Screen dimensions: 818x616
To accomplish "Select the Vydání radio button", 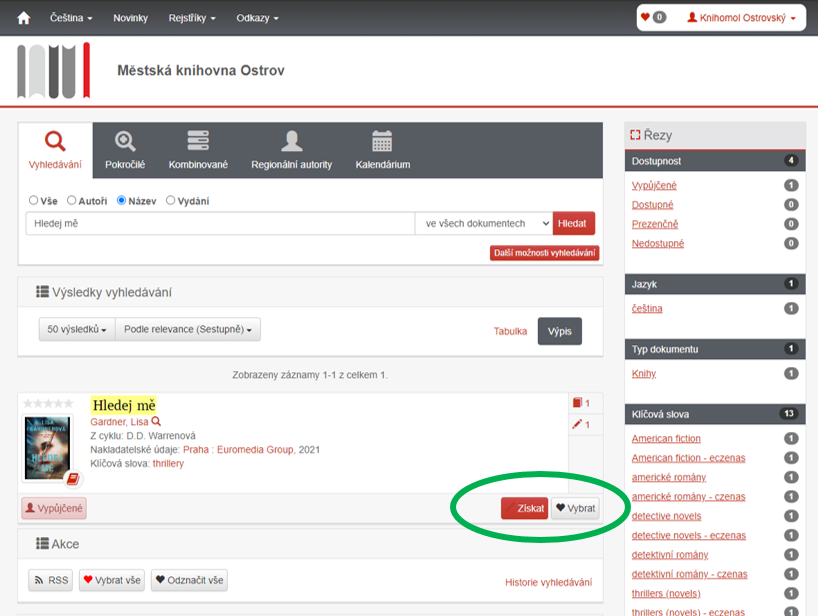I will pyautogui.click(x=171, y=200).
